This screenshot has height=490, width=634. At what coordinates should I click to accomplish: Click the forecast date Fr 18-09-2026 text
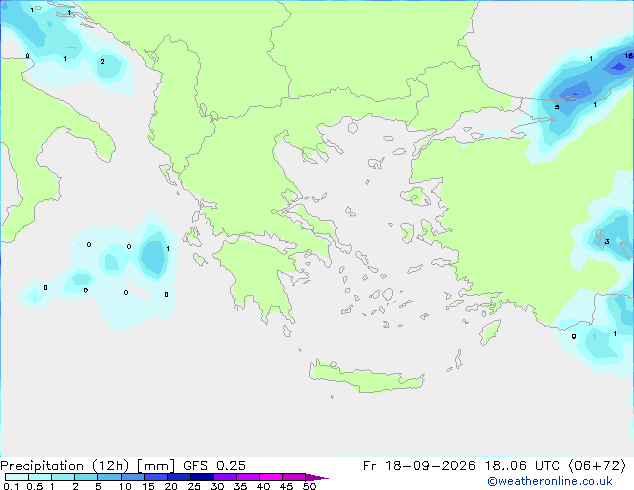point(419,466)
